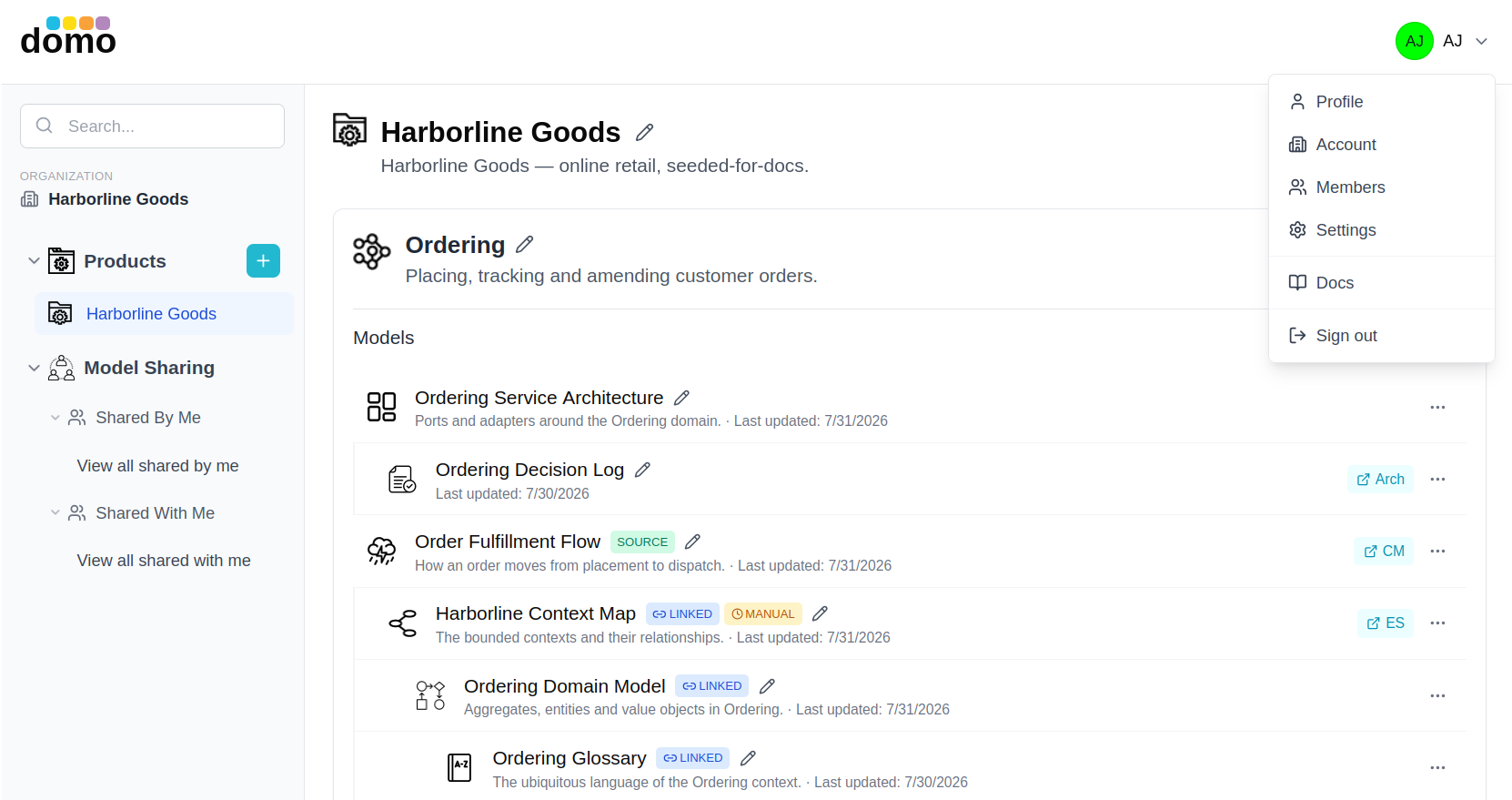Click the Harborline Goods header product icon

(349, 130)
